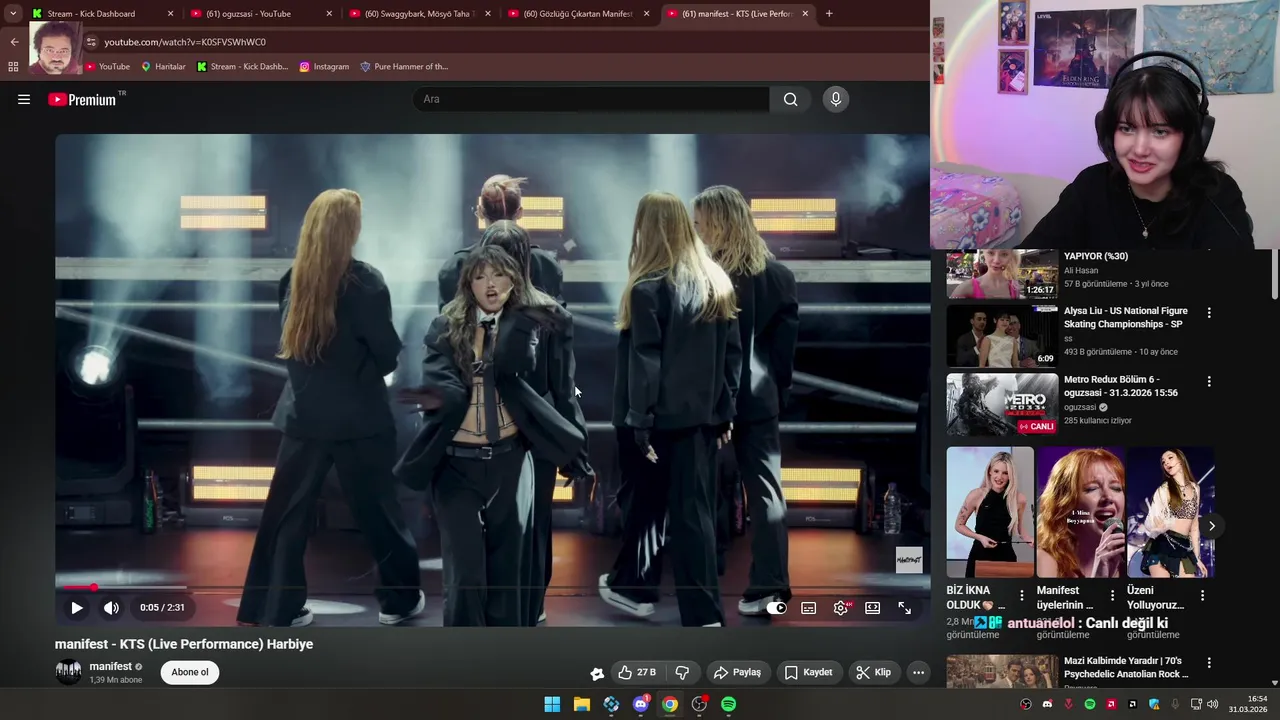Open a new browser tab
Image resolution: width=1280 pixels, height=720 pixels.
pyautogui.click(x=829, y=14)
